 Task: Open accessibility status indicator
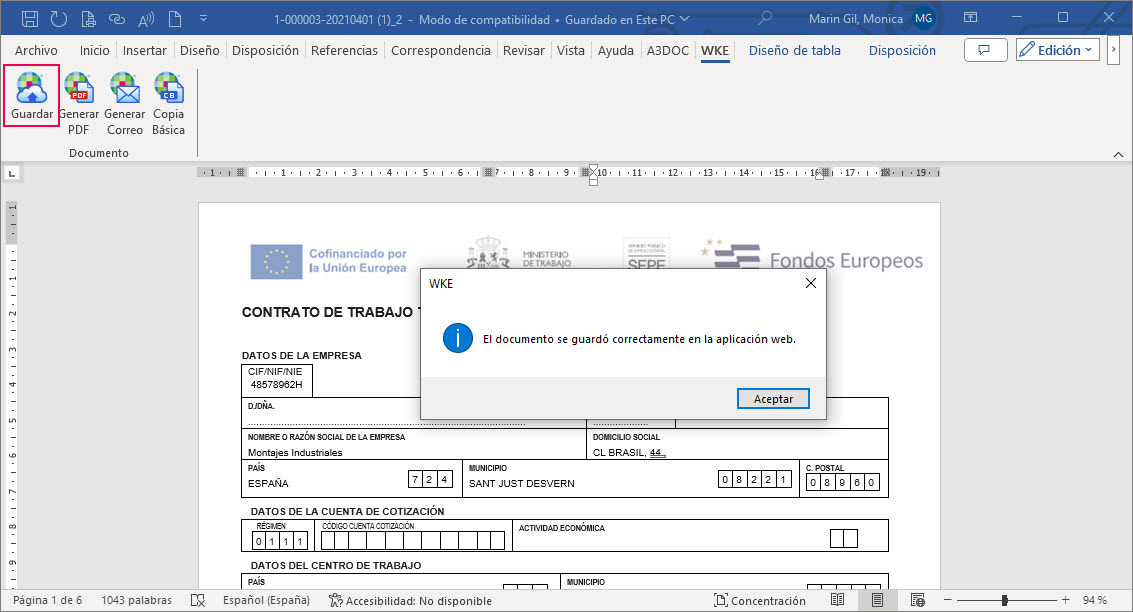click(410, 600)
